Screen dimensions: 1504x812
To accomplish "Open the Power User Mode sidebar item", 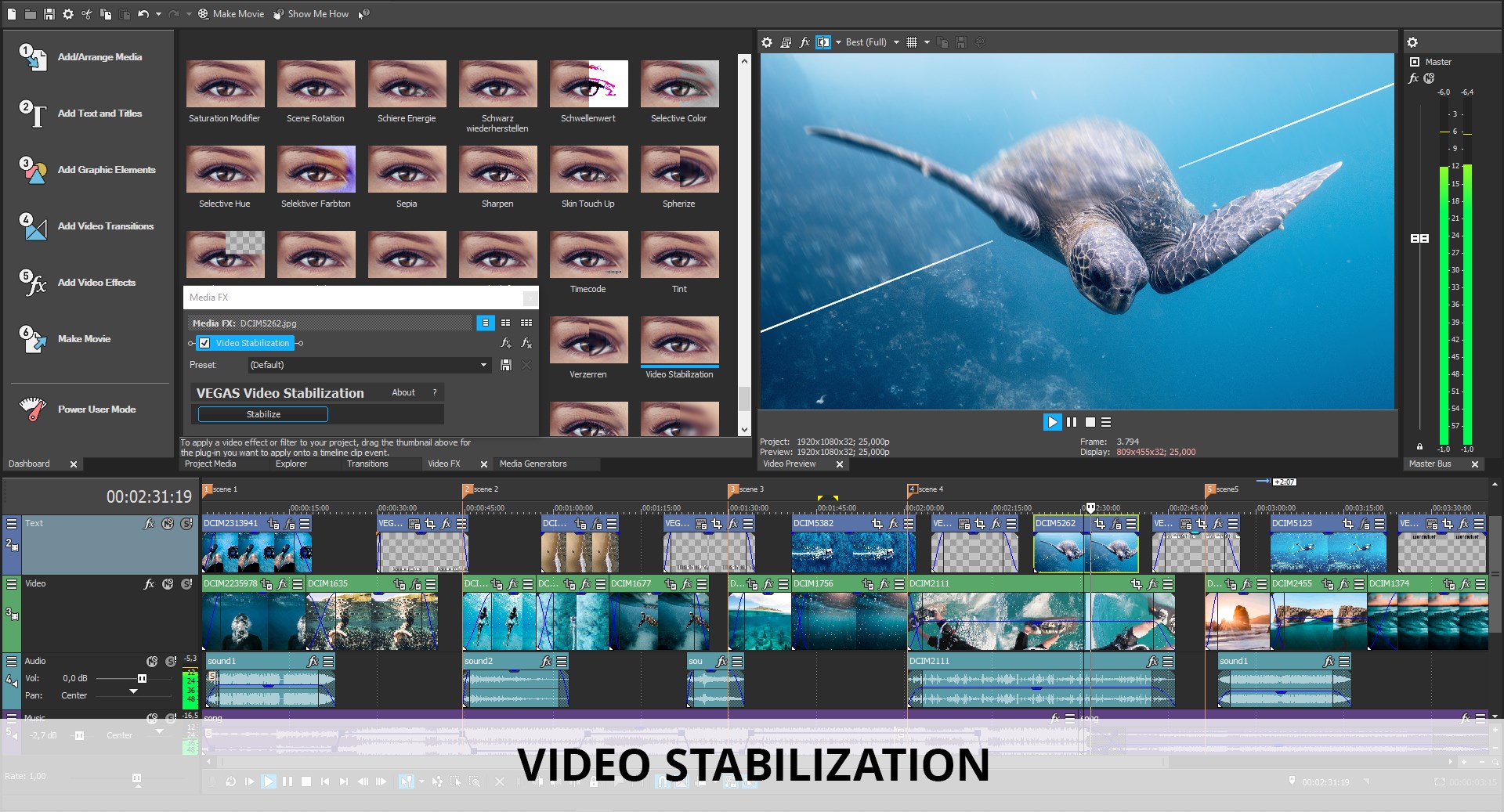I will (x=97, y=409).
